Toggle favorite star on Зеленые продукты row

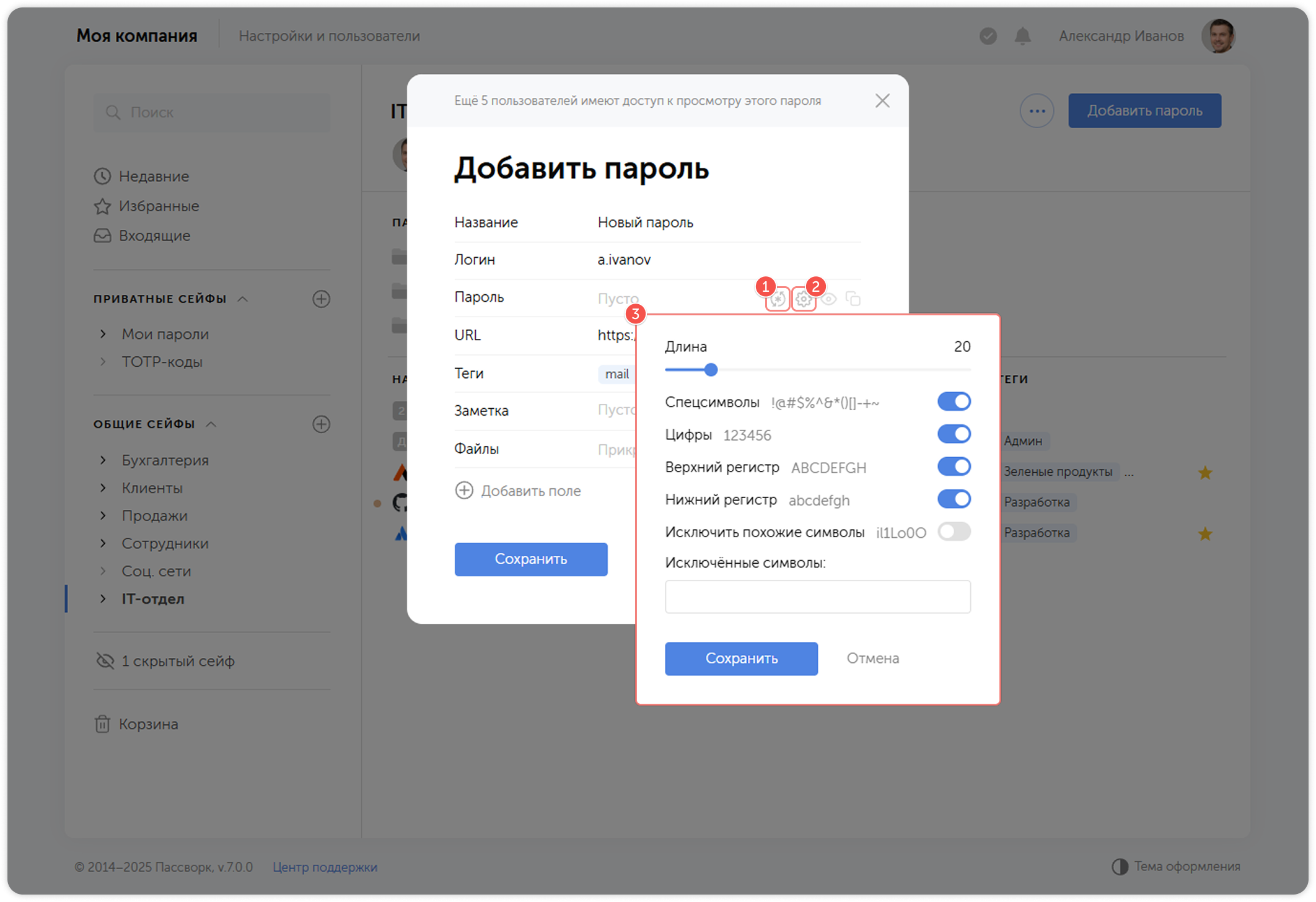point(1205,473)
